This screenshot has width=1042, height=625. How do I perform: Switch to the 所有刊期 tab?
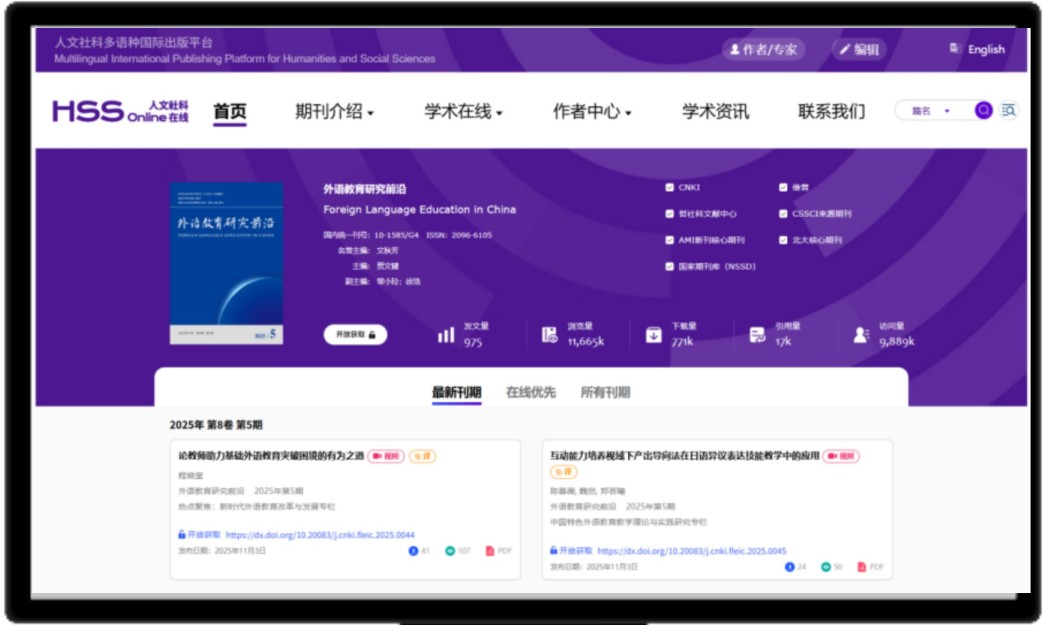click(x=605, y=392)
